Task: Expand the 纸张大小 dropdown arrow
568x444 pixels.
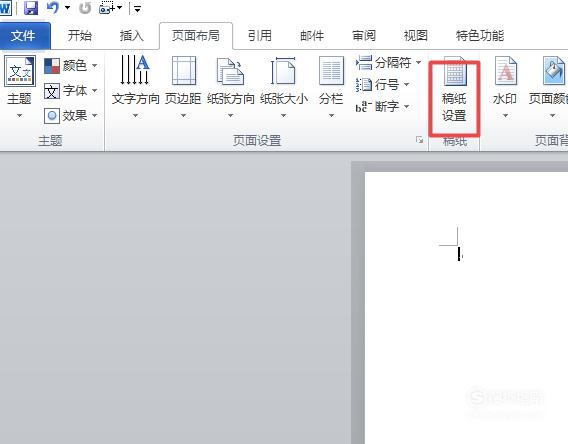Action: [x=284, y=116]
